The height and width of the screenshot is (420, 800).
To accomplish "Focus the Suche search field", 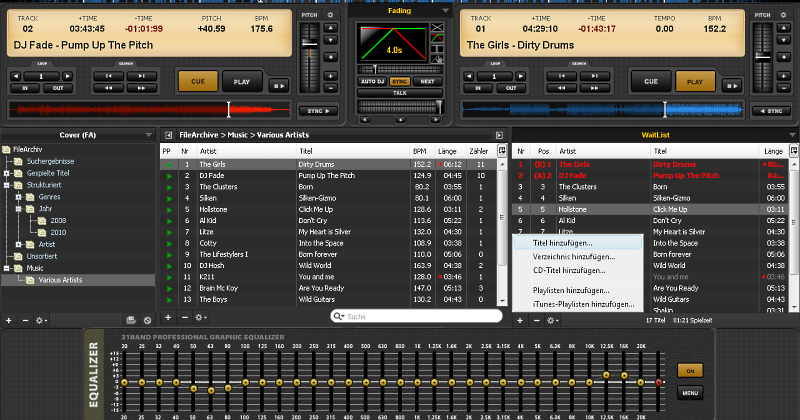I will click(416, 316).
